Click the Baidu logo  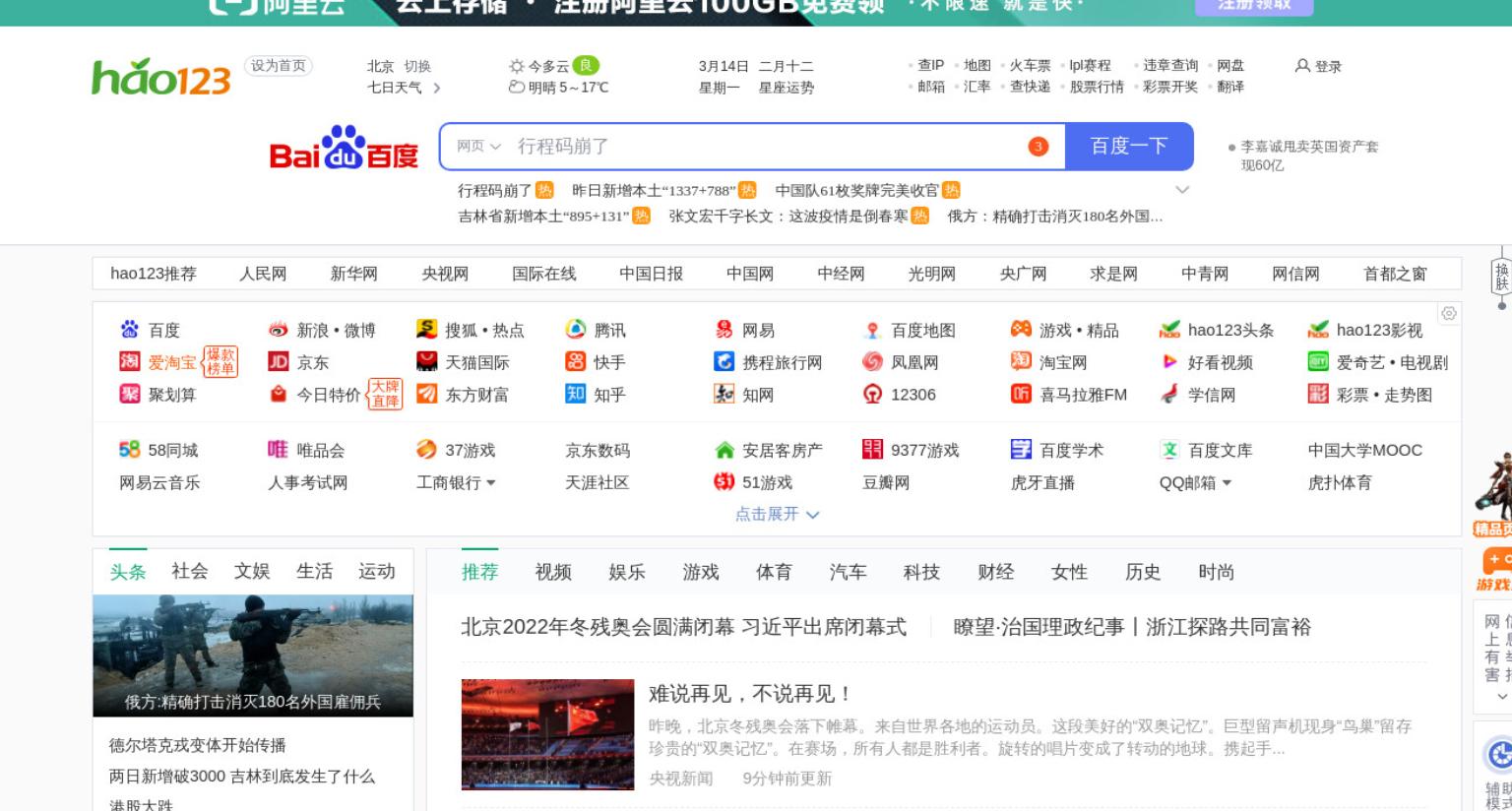point(344,148)
